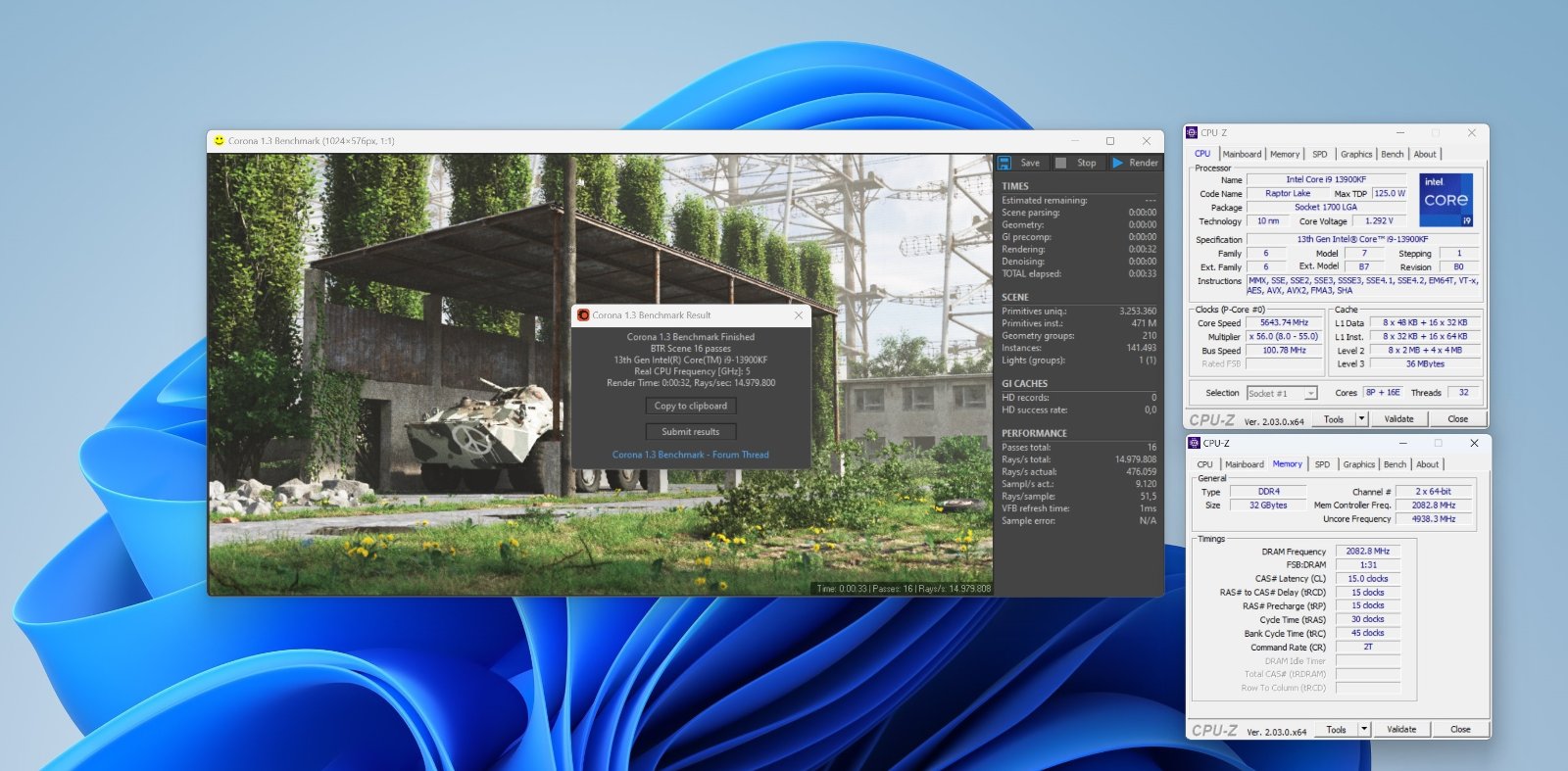
Task: Switch to Mainboard tab in top CPU-Z
Action: (1242, 154)
